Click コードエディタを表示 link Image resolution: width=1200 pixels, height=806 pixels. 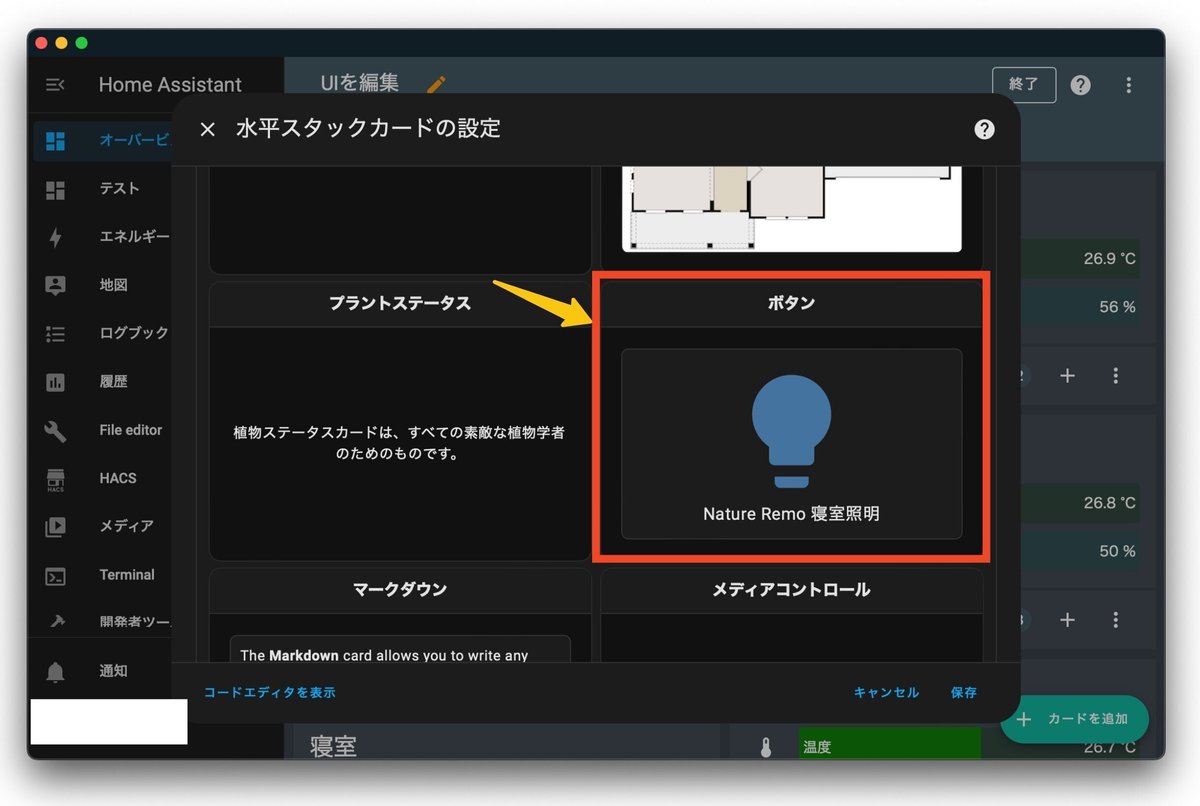270,692
